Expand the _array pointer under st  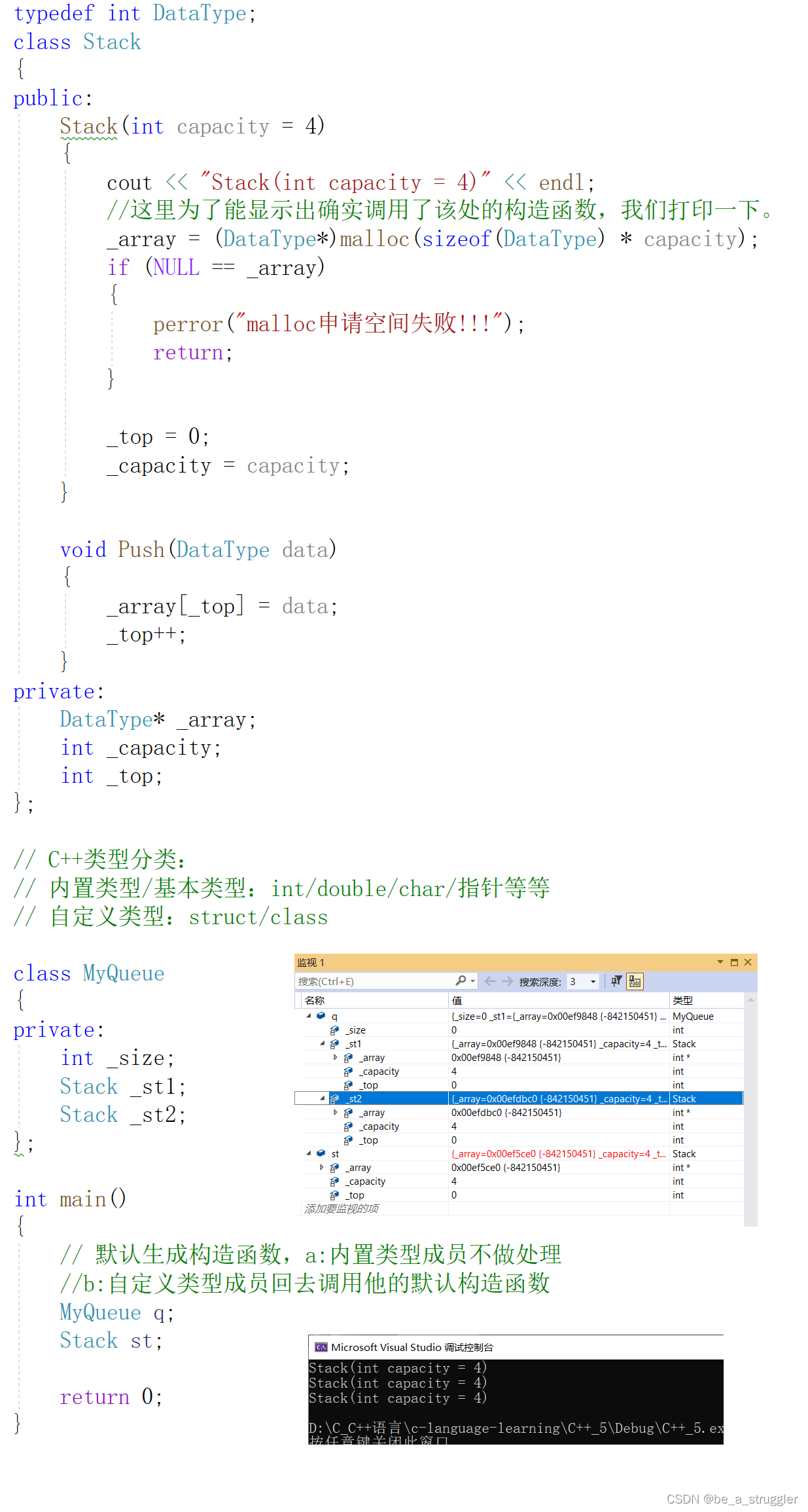pyautogui.click(x=322, y=1168)
